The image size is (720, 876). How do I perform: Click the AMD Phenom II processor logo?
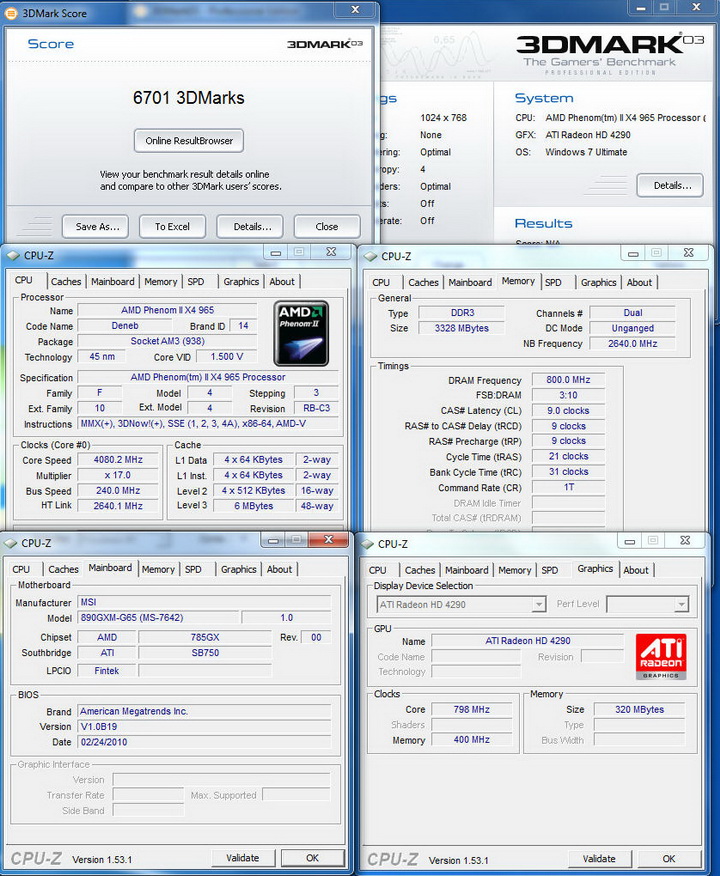point(302,334)
